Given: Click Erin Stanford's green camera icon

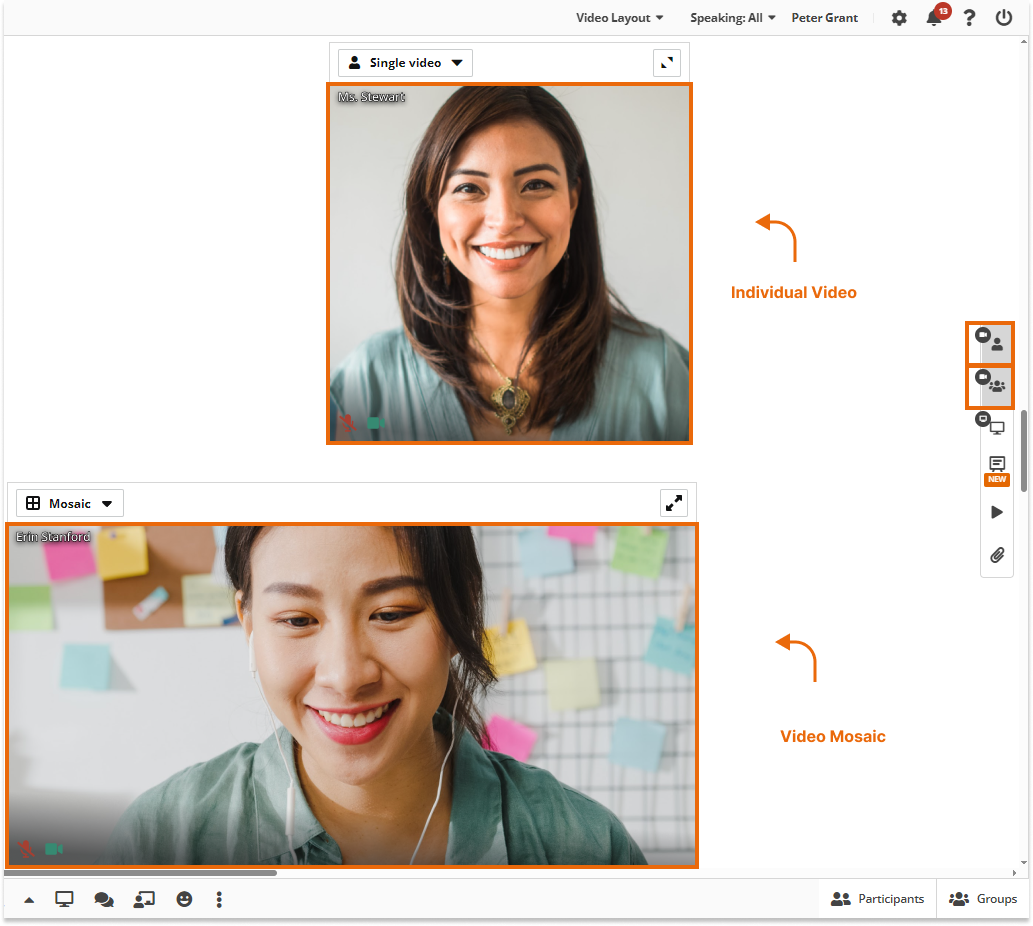Looking at the screenshot, I should coord(54,849).
